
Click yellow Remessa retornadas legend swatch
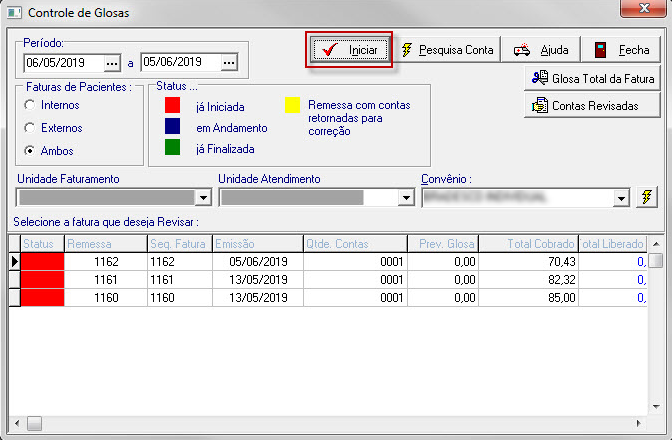(292, 105)
